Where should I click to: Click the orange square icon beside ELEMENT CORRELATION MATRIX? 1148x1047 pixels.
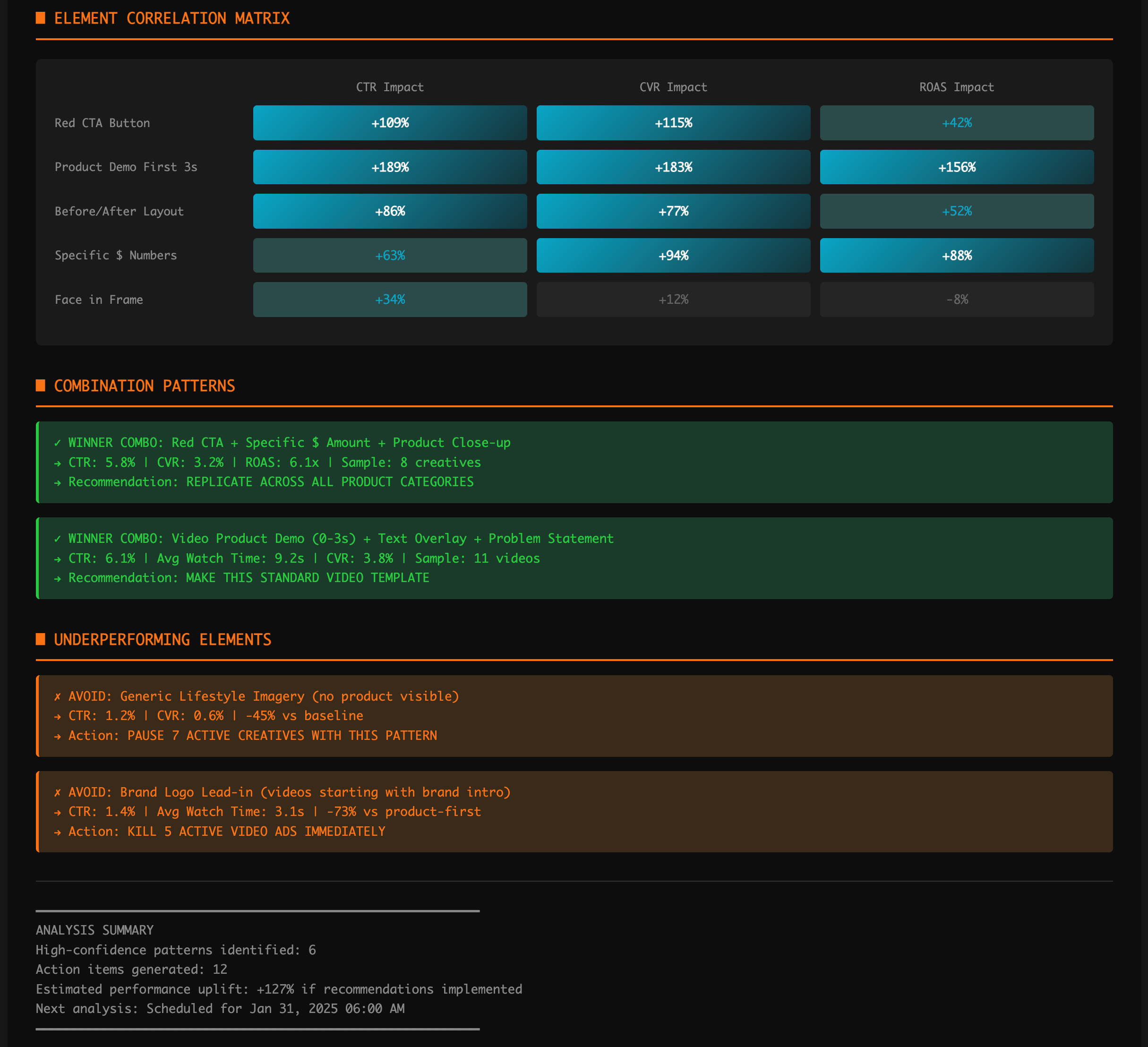[x=41, y=18]
